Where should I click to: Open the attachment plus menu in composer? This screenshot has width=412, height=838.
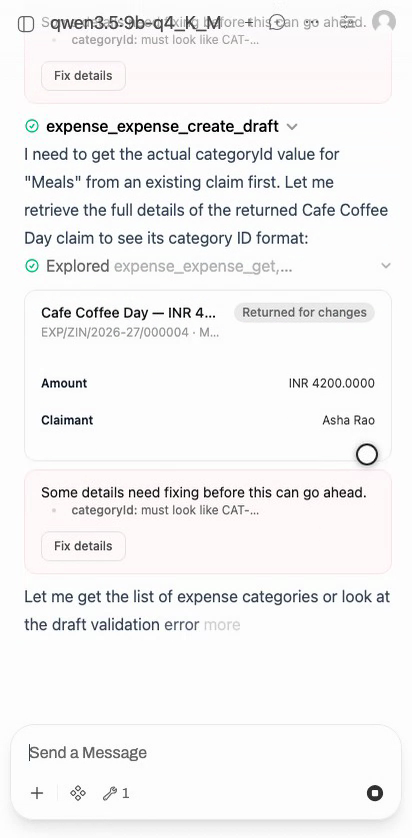pos(37,793)
